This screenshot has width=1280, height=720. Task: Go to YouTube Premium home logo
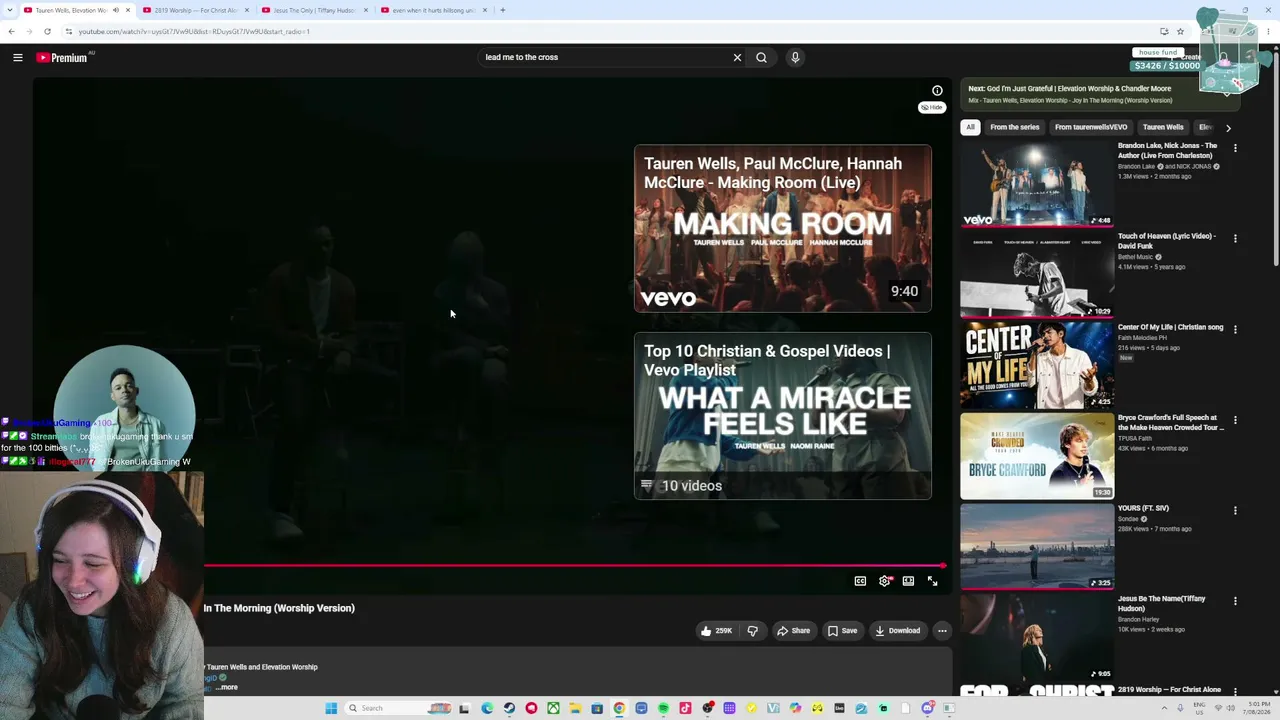pos(63,58)
